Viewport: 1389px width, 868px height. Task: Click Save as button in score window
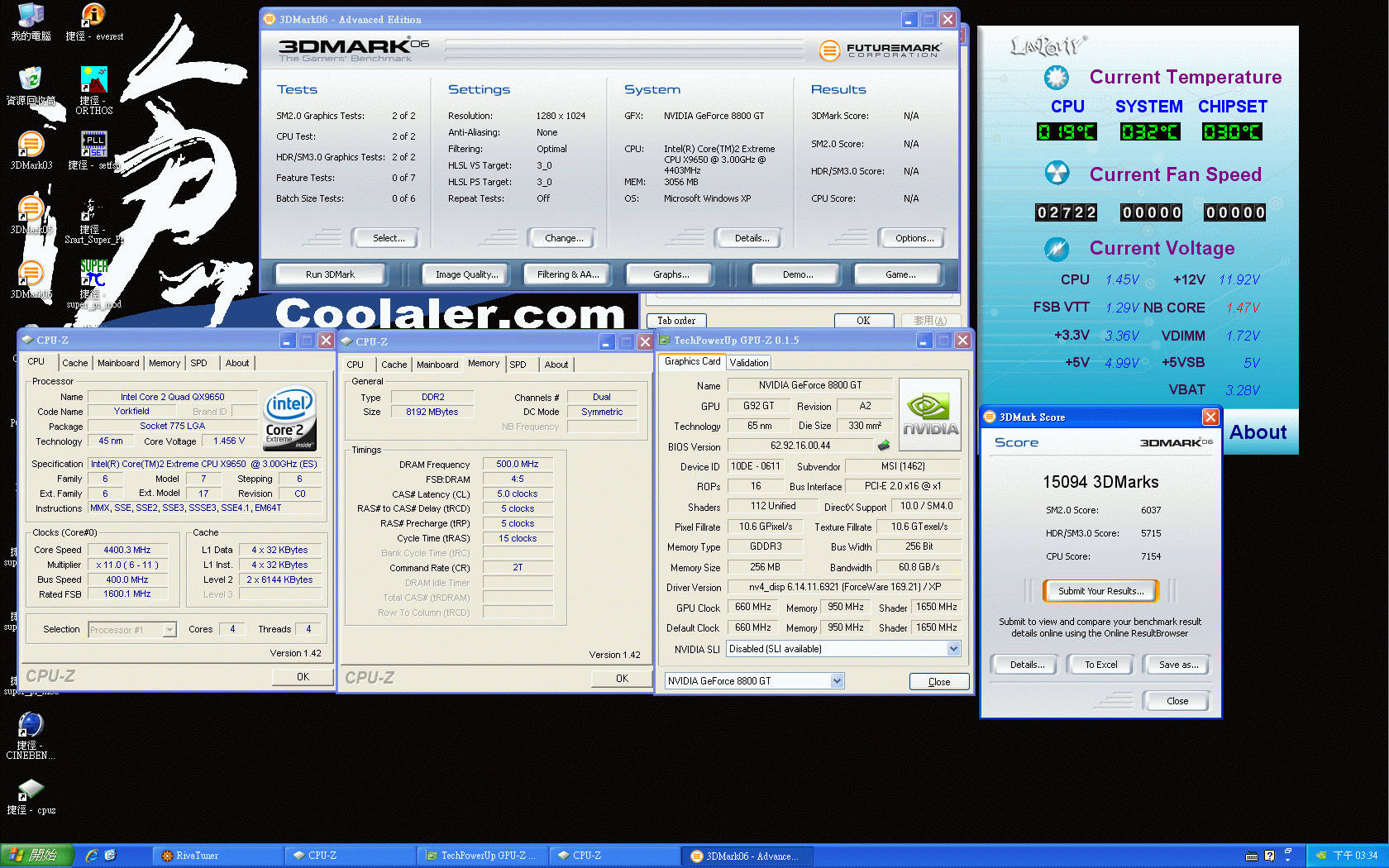[1178, 665]
